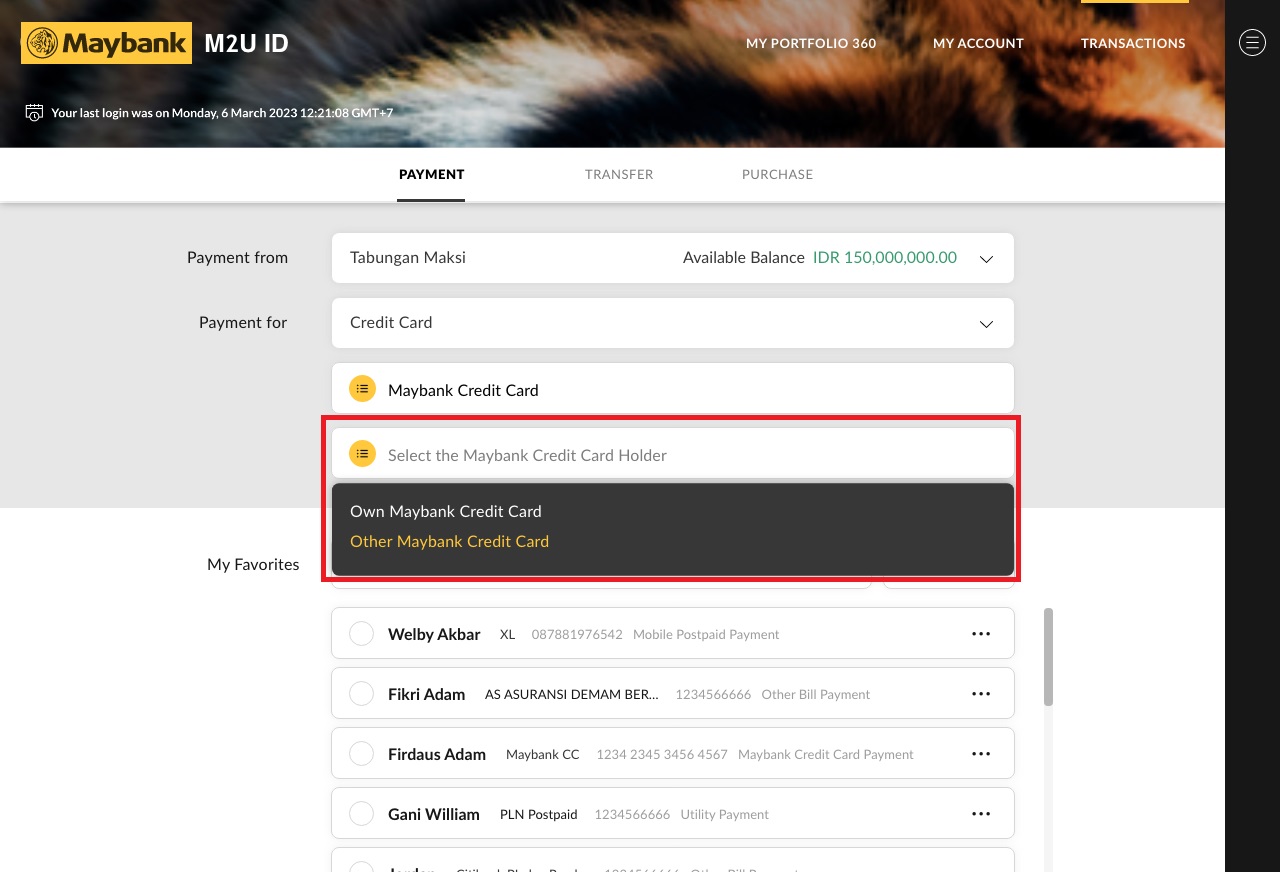1280x872 pixels.
Task: Choose Own Maybank Credit Card option
Action: tap(446, 511)
